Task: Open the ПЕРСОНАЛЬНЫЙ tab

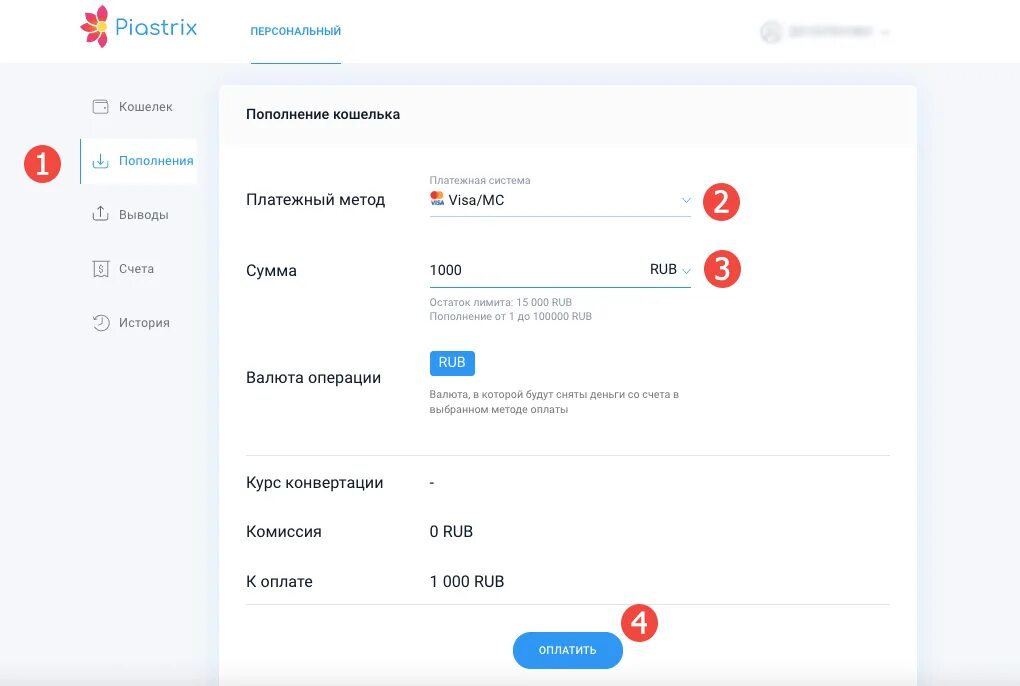Action: [295, 31]
